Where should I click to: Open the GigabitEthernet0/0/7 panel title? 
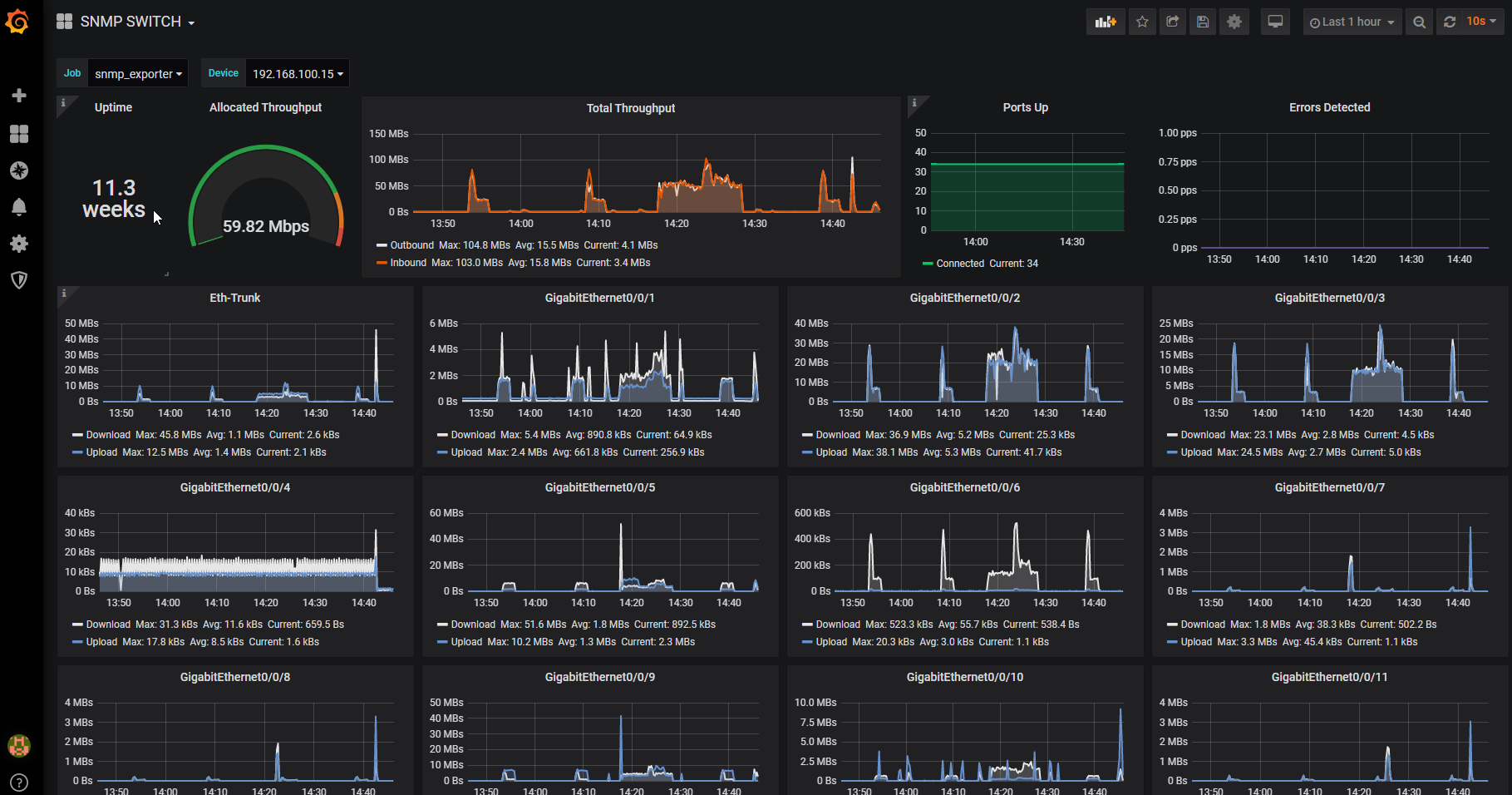pos(1329,487)
